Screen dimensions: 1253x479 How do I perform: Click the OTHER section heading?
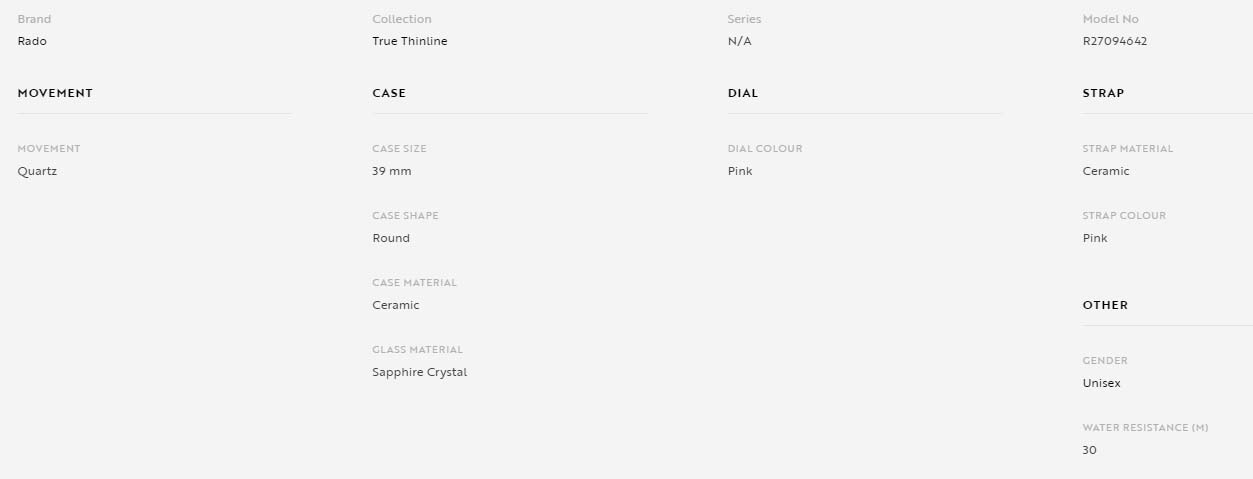click(x=1105, y=305)
